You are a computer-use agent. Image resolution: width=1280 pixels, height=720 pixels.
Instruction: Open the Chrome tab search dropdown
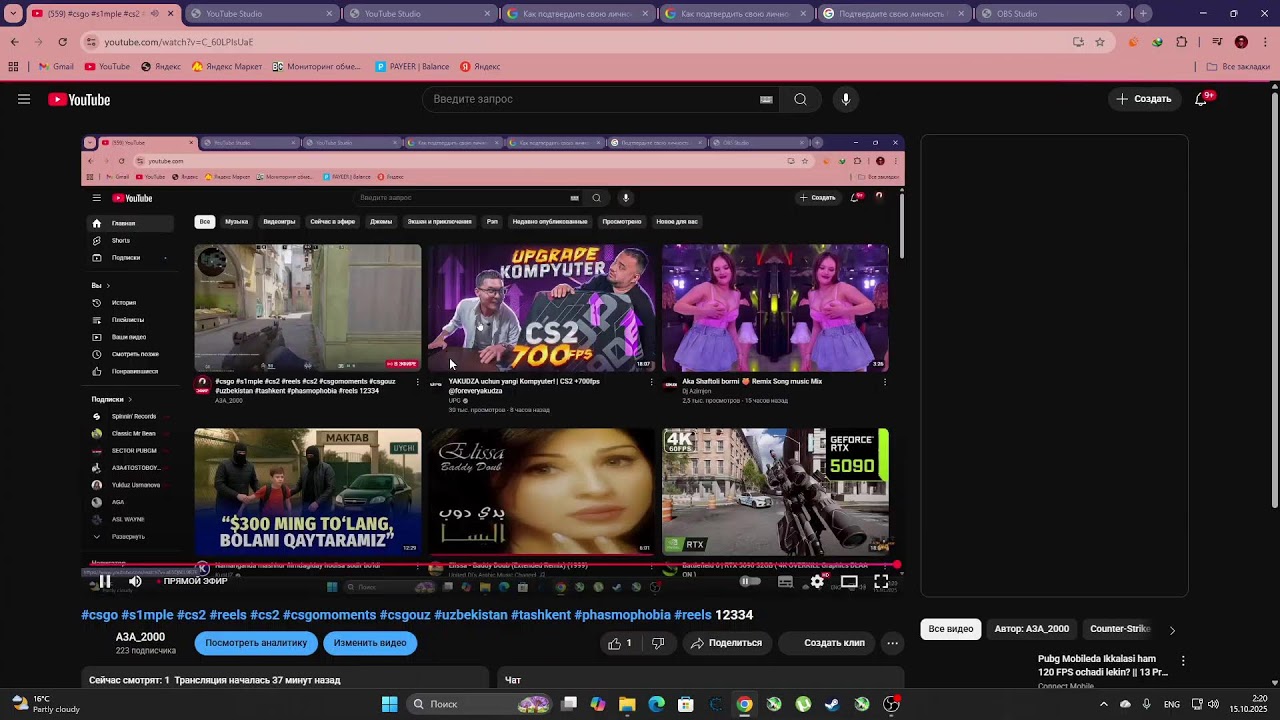click(x=13, y=14)
